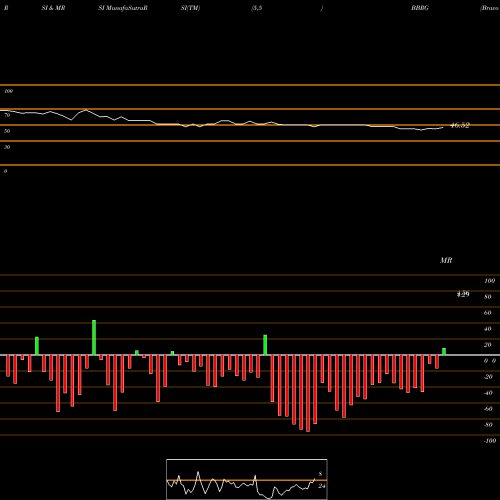
Task: Select the last green bar at histogram's right end
Action: coord(444,351)
